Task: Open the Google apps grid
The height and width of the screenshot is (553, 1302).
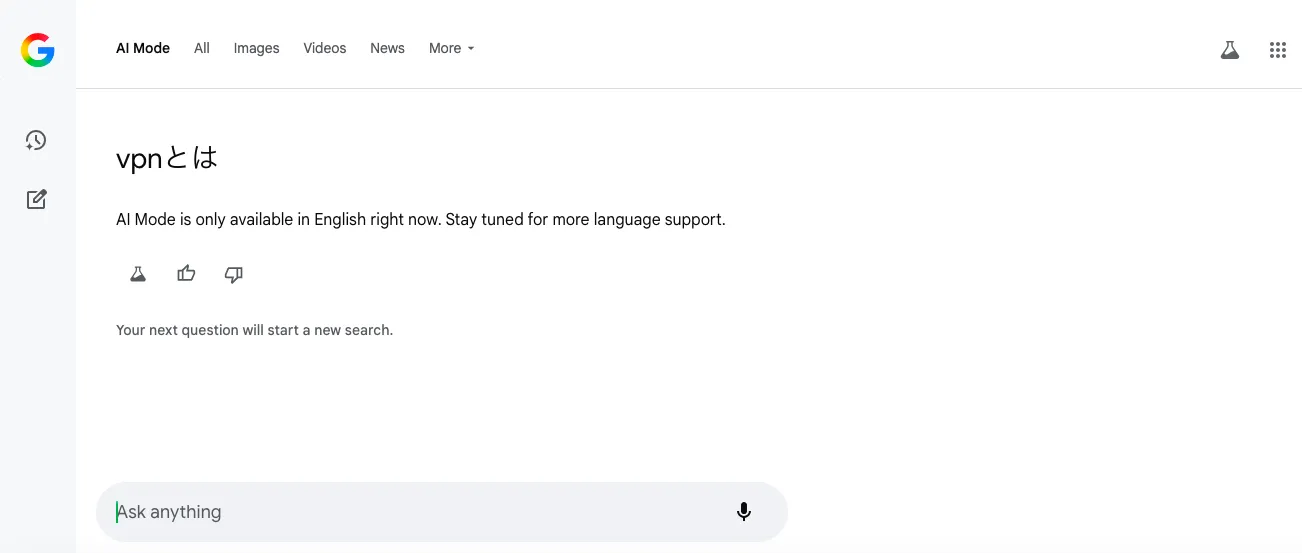Action: coord(1277,49)
